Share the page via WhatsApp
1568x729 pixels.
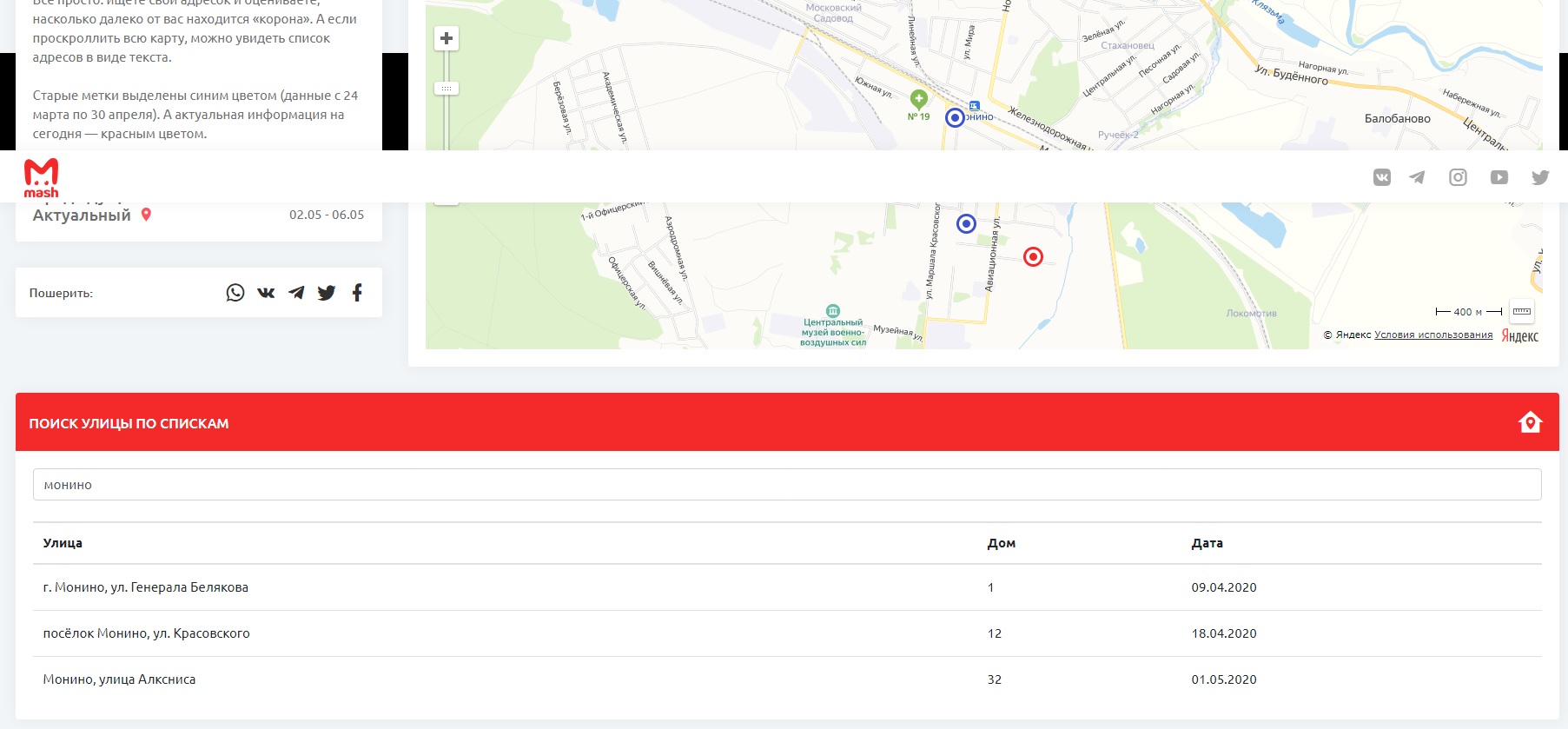click(235, 293)
